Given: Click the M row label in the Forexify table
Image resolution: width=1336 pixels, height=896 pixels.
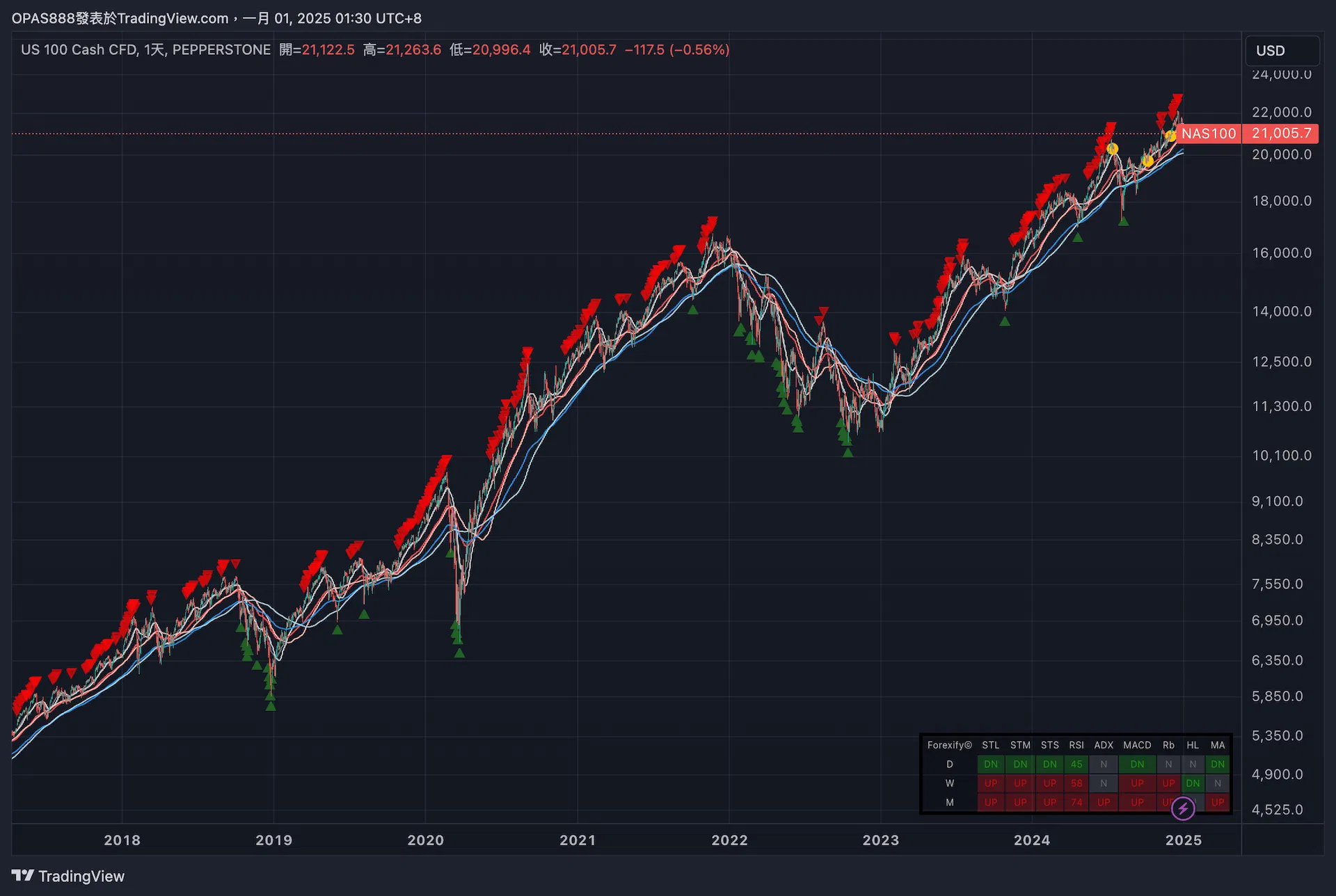Looking at the screenshot, I should click(x=950, y=803).
